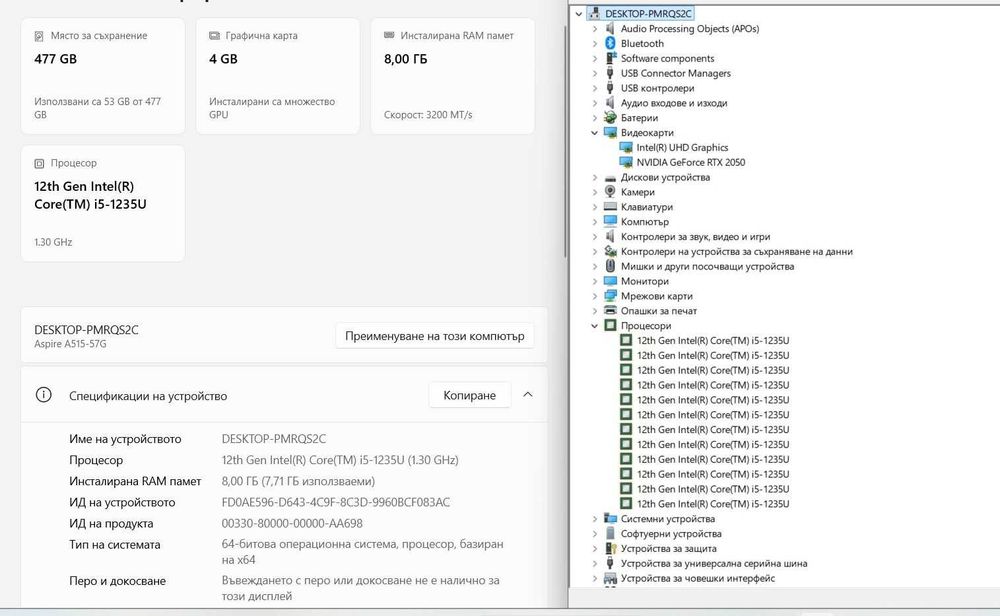Screen dimensions: 1000x616
Task: Click the NVIDIA GeForce RTX 2050 adapter icon
Action: click(x=626, y=162)
